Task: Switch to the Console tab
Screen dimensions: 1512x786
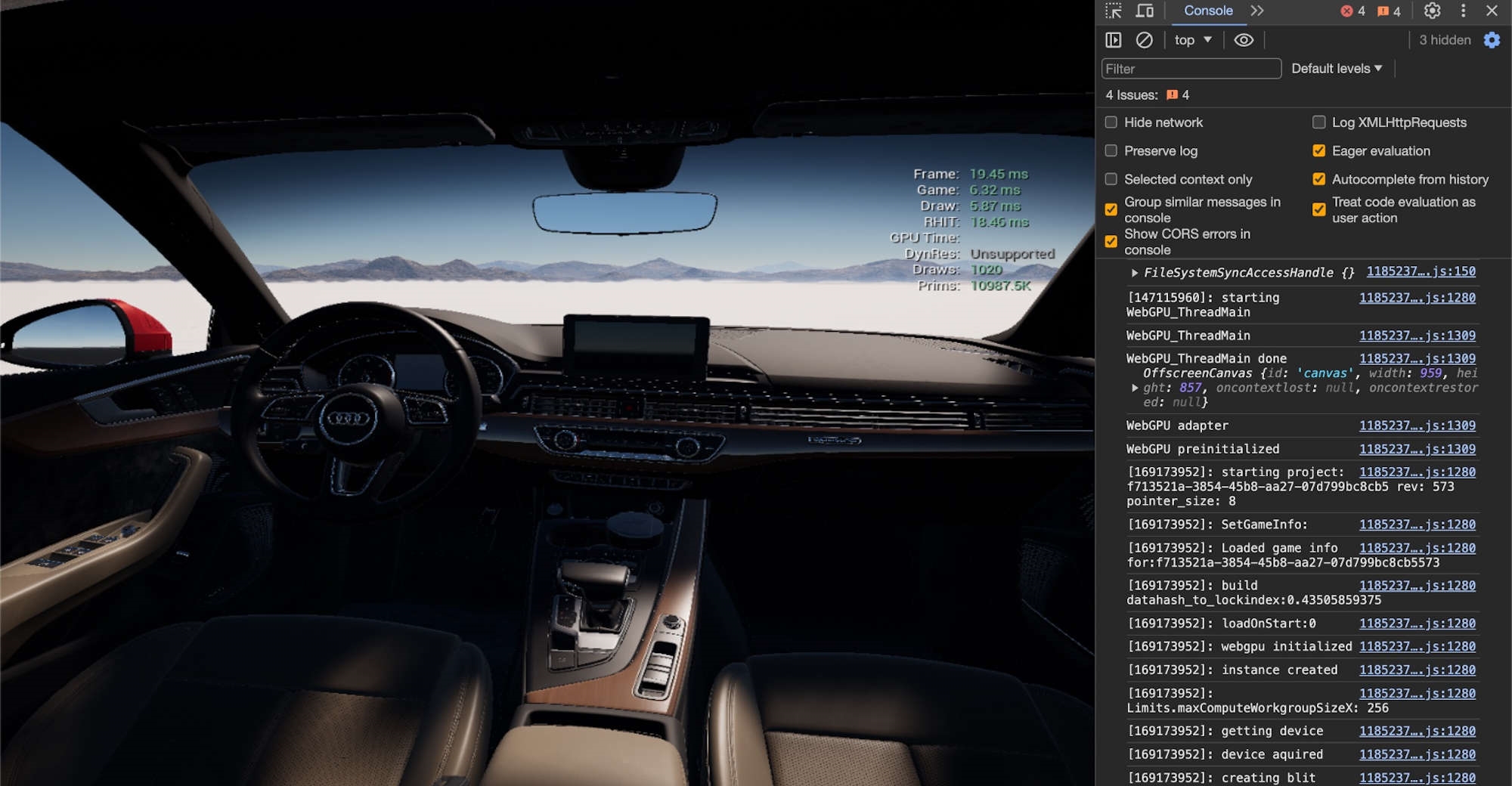Action: pyautogui.click(x=1207, y=11)
